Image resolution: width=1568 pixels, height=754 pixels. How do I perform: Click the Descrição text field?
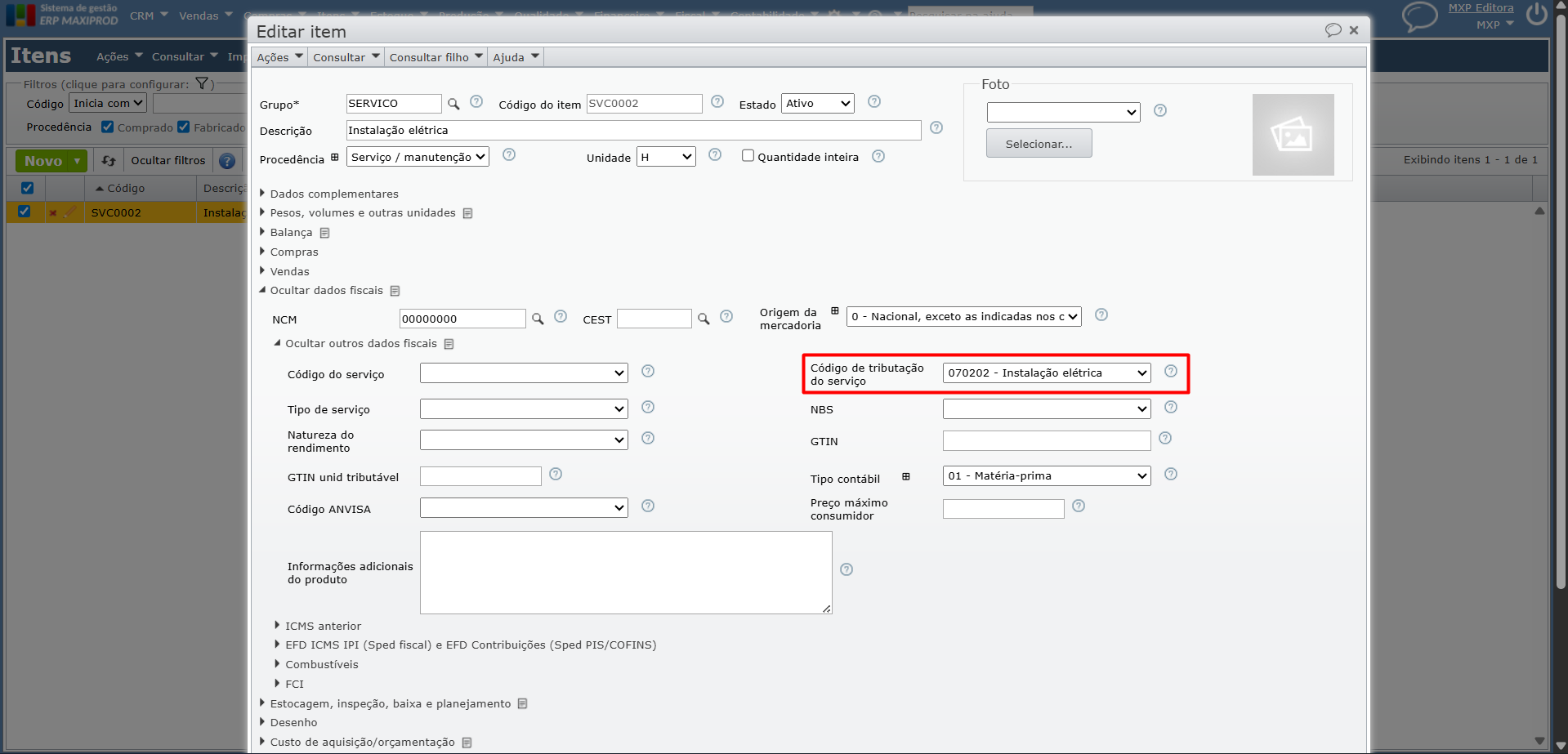pyautogui.click(x=633, y=131)
